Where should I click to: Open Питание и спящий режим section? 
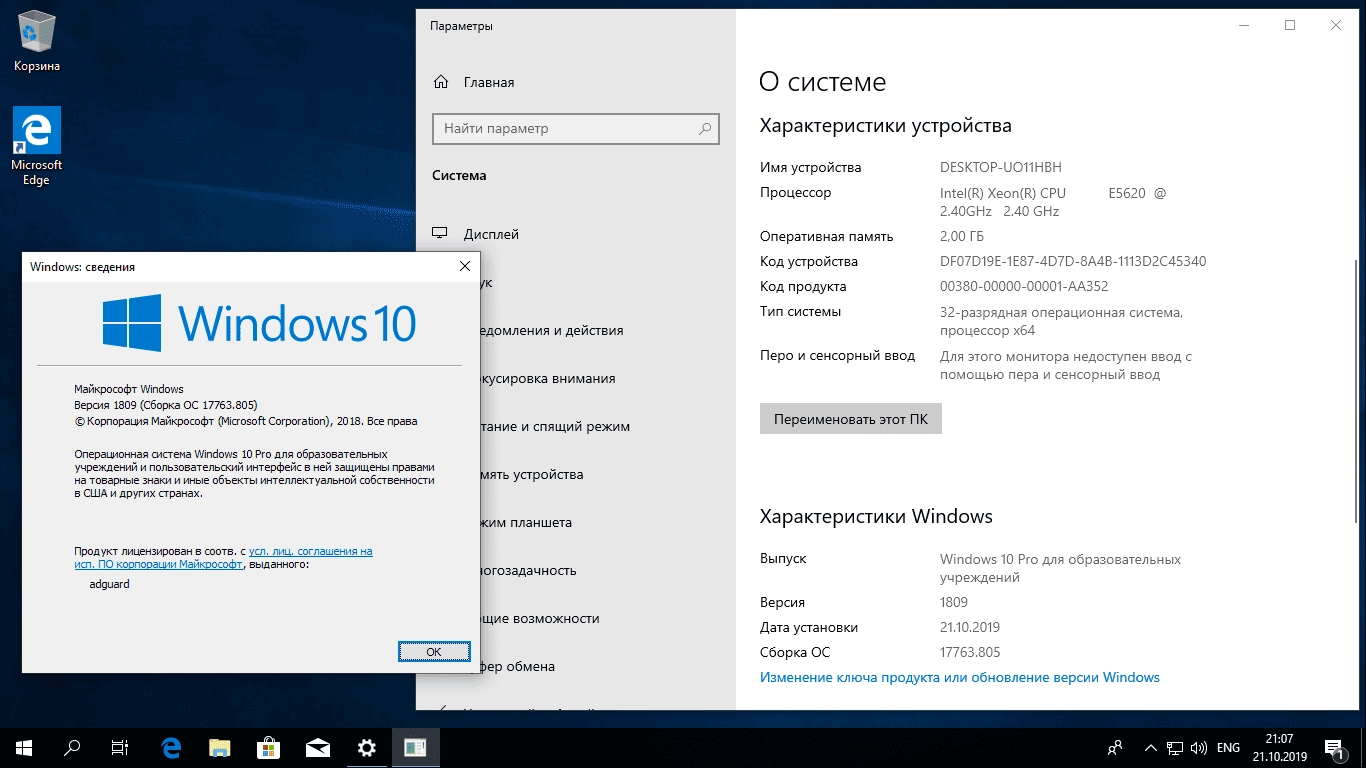pos(555,426)
